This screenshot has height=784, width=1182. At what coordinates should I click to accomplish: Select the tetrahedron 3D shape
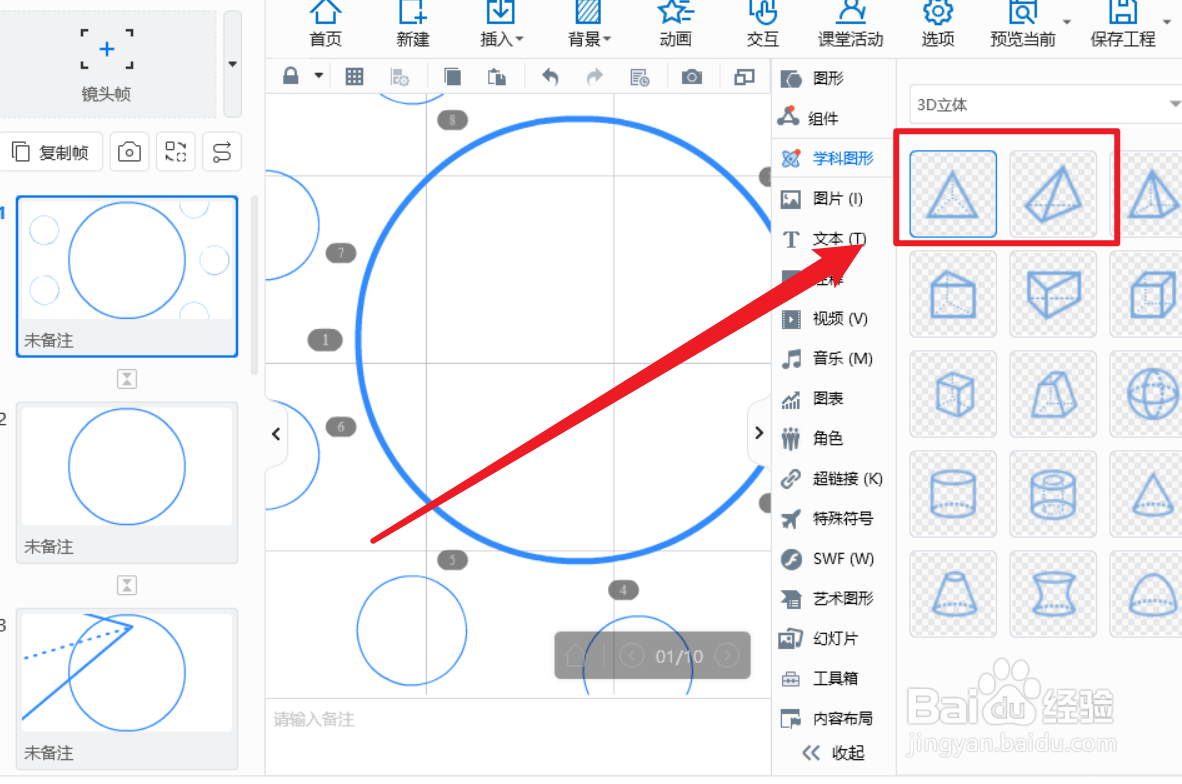[953, 194]
